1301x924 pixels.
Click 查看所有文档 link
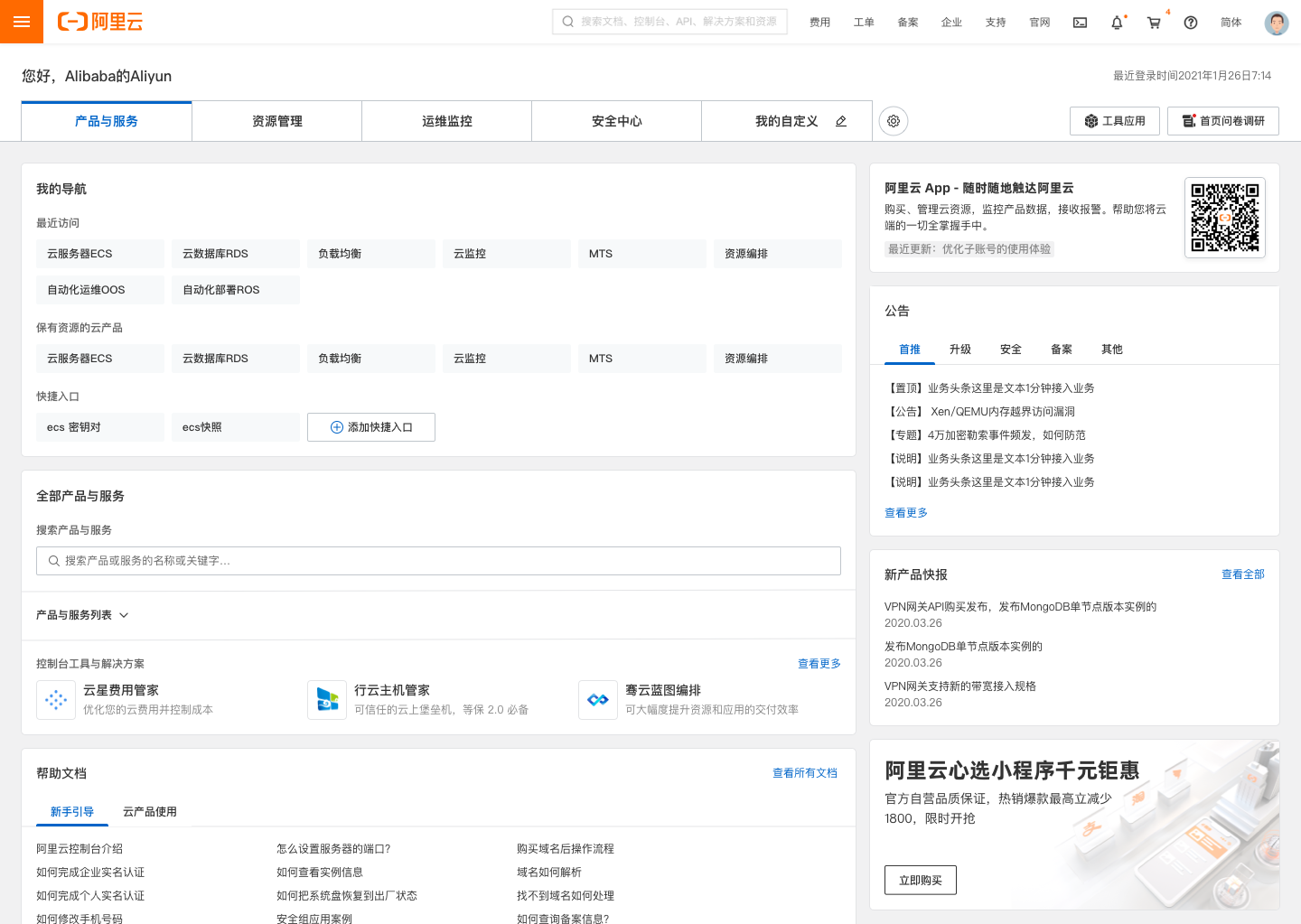click(x=805, y=773)
